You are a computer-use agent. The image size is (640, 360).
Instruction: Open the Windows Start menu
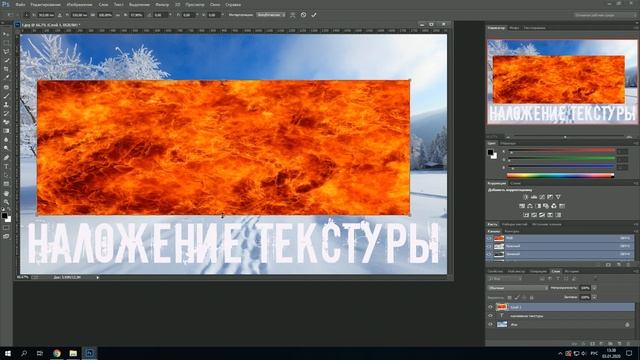coord(7,353)
